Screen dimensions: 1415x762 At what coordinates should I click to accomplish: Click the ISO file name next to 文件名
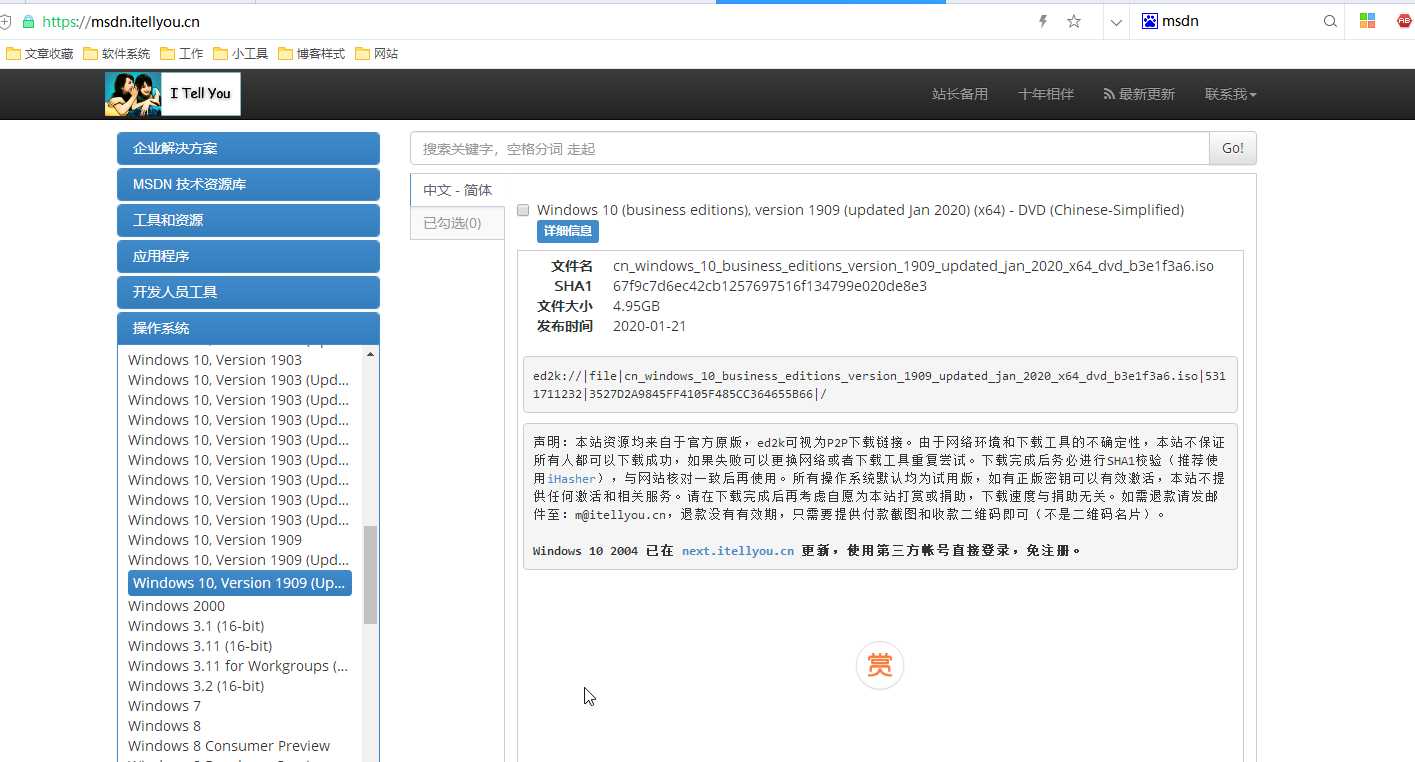[913, 266]
